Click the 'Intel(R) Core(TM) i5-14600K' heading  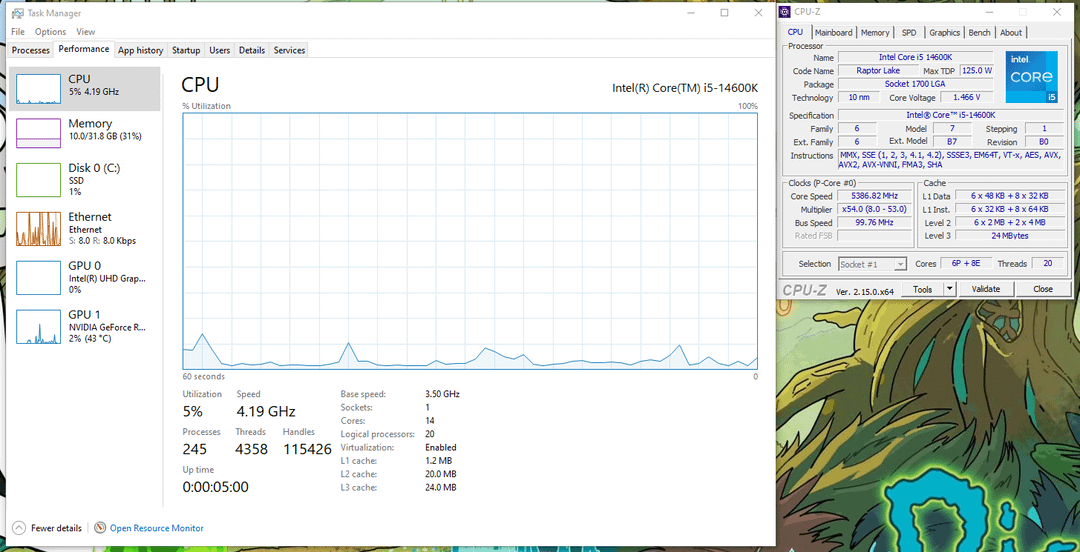click(x=685, y=88)
